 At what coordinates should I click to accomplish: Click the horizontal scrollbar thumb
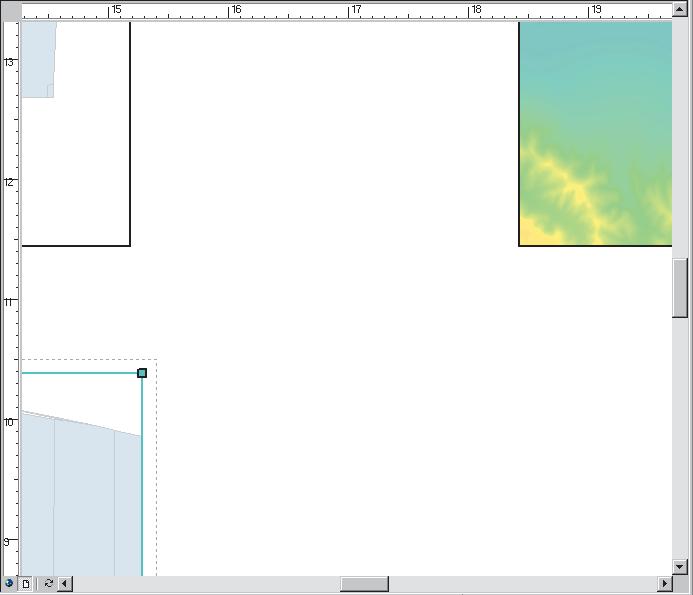(364, 584)
